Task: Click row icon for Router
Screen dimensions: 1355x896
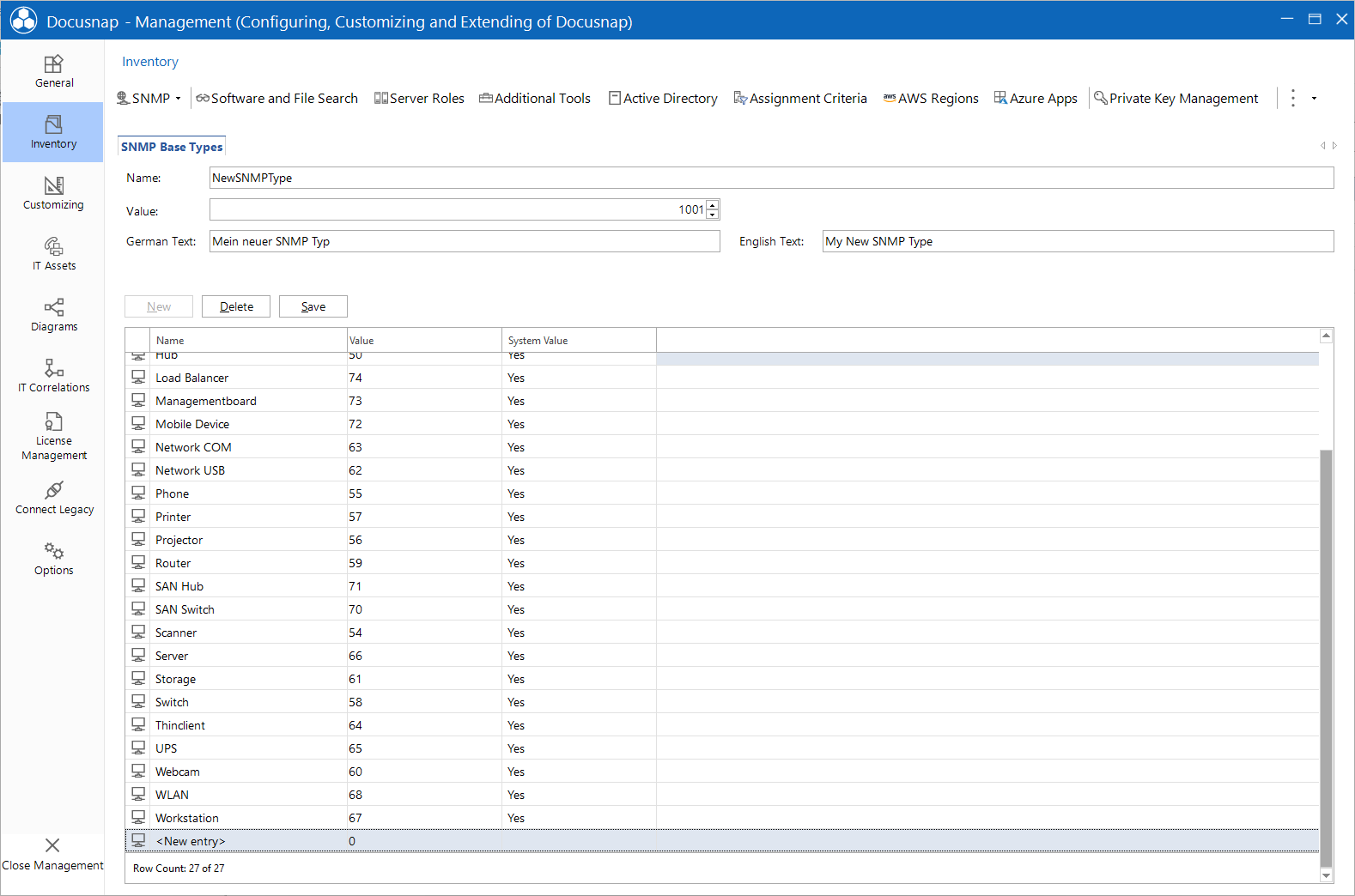Action: [138, 562]
